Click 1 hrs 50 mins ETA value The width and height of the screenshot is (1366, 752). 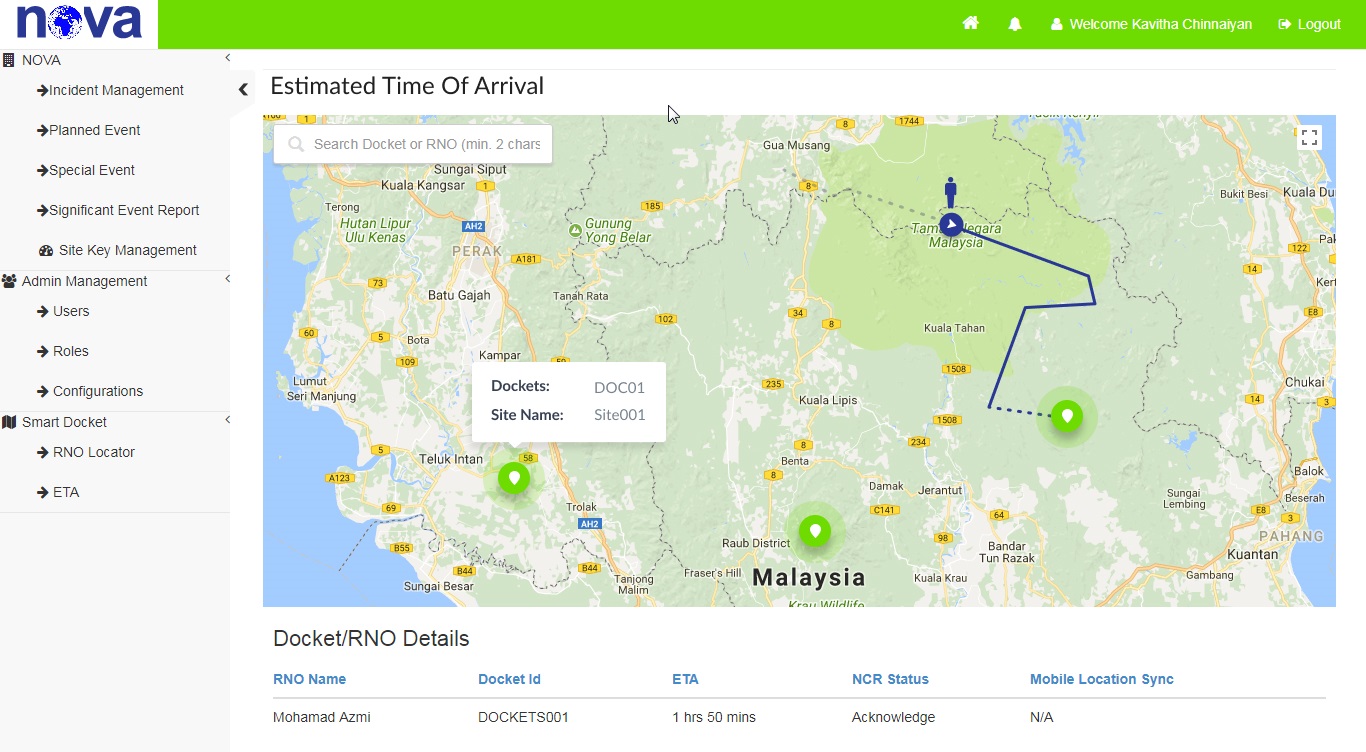coord(714,717)
